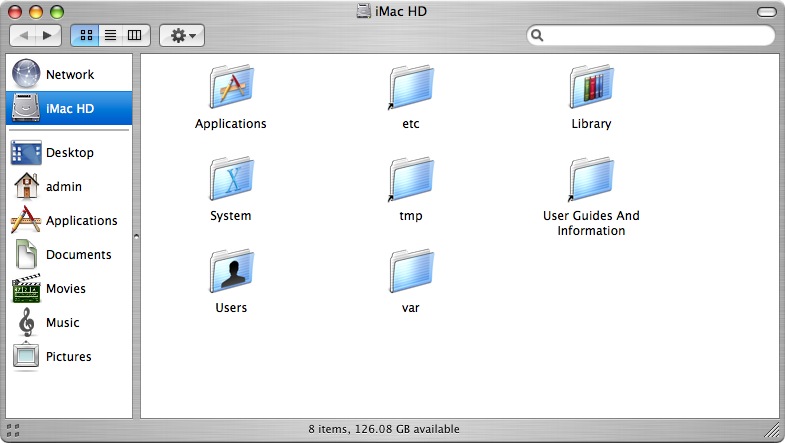The height and width of the screenshot is (443, 785).
Task: Zoom window with green button
Action: tap(57, 12)
